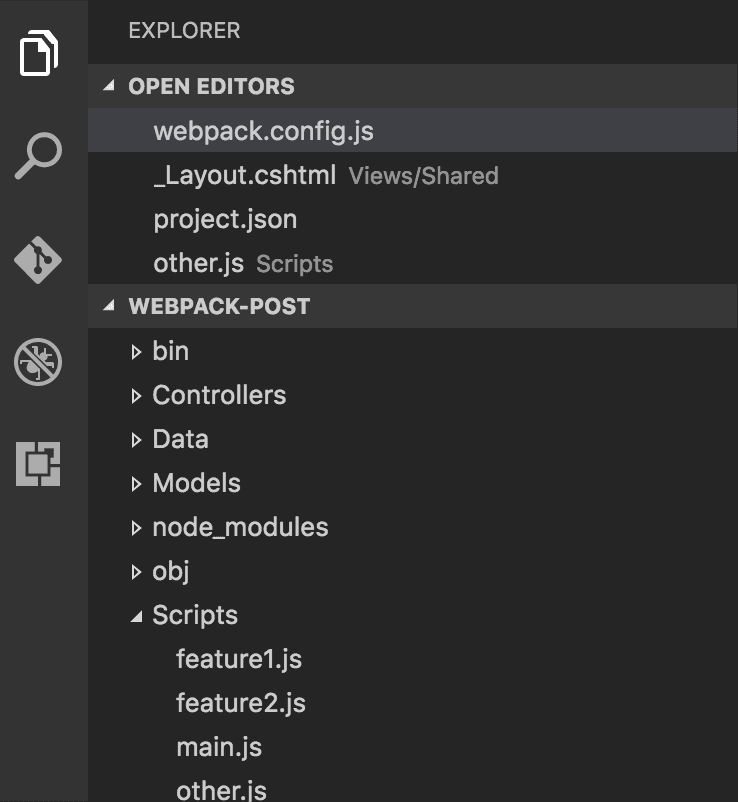The height and width of the screenshot is (802, 738).
Task: Open feature1.js in the Scripts folder
Action: point(240,659)
